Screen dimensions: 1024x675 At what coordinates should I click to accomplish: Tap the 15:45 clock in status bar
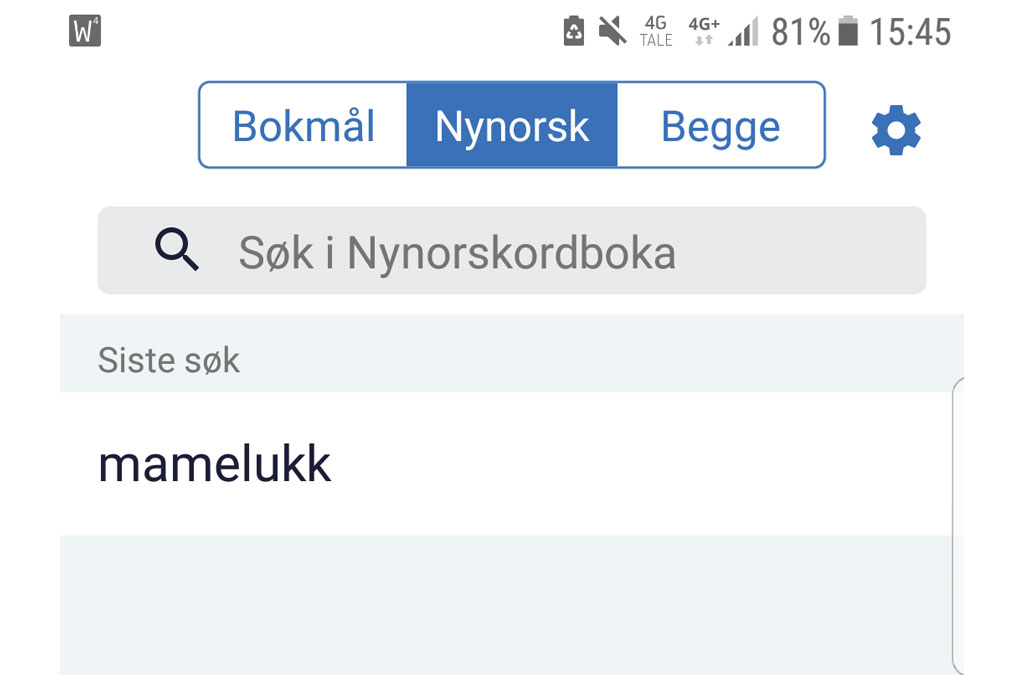(x=909, y=32)
